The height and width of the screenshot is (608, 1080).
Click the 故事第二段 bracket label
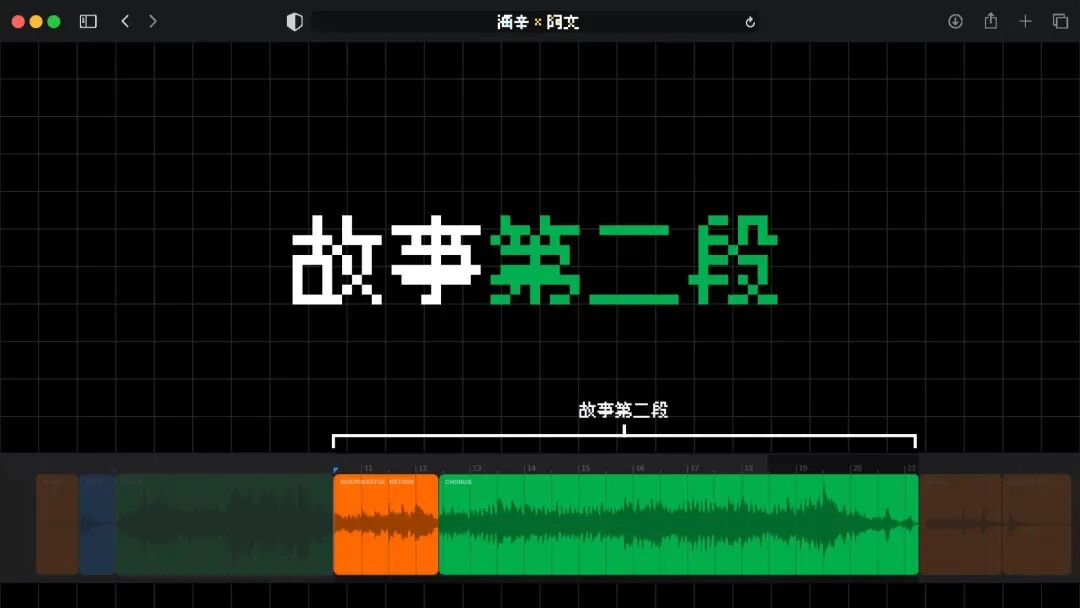[625, 410]
